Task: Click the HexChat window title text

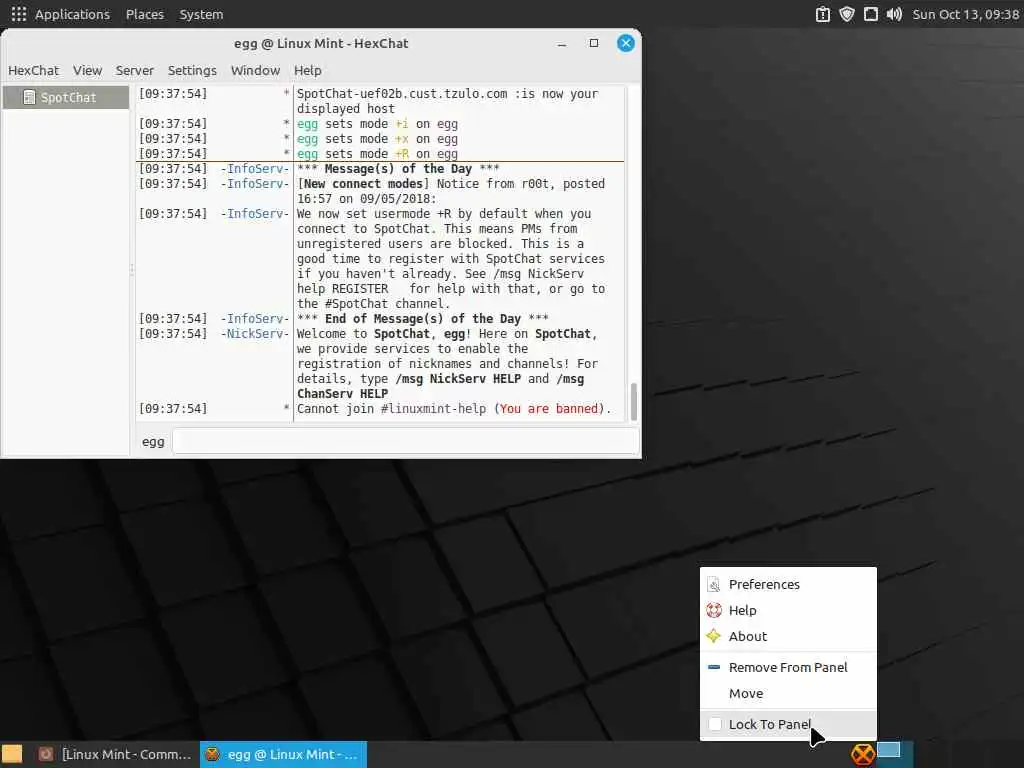Action: tap(321, 44)
